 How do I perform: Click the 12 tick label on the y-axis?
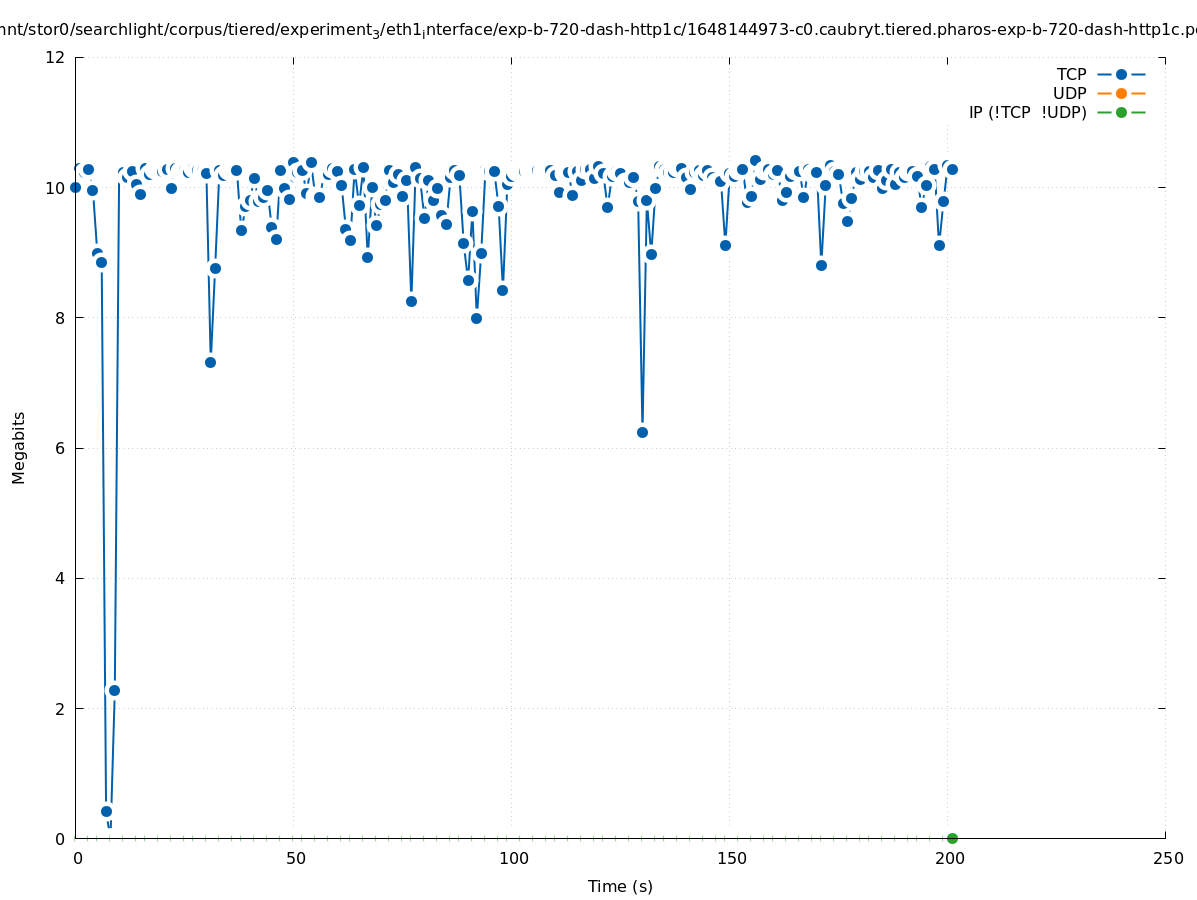[55, 57]
